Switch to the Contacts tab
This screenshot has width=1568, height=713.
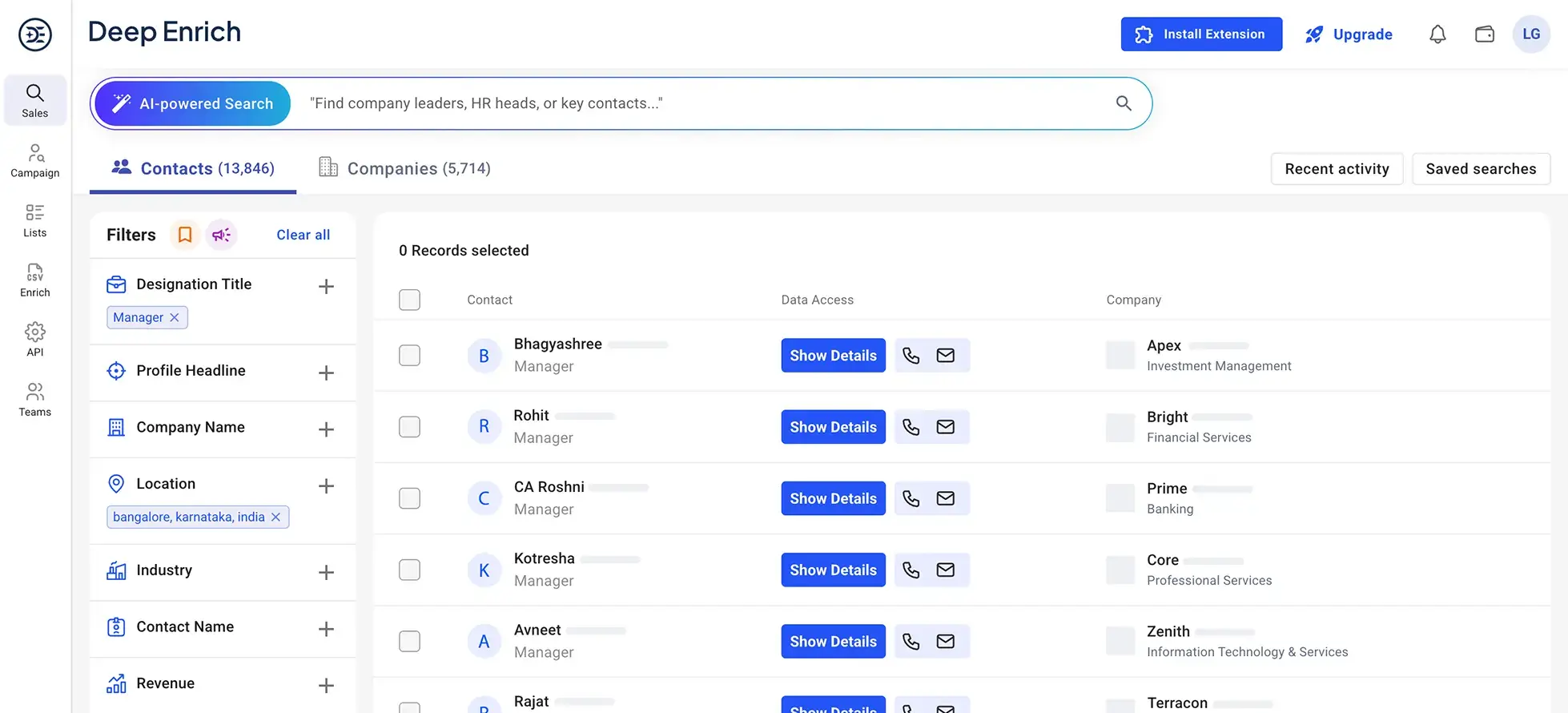tap(193, 168)
